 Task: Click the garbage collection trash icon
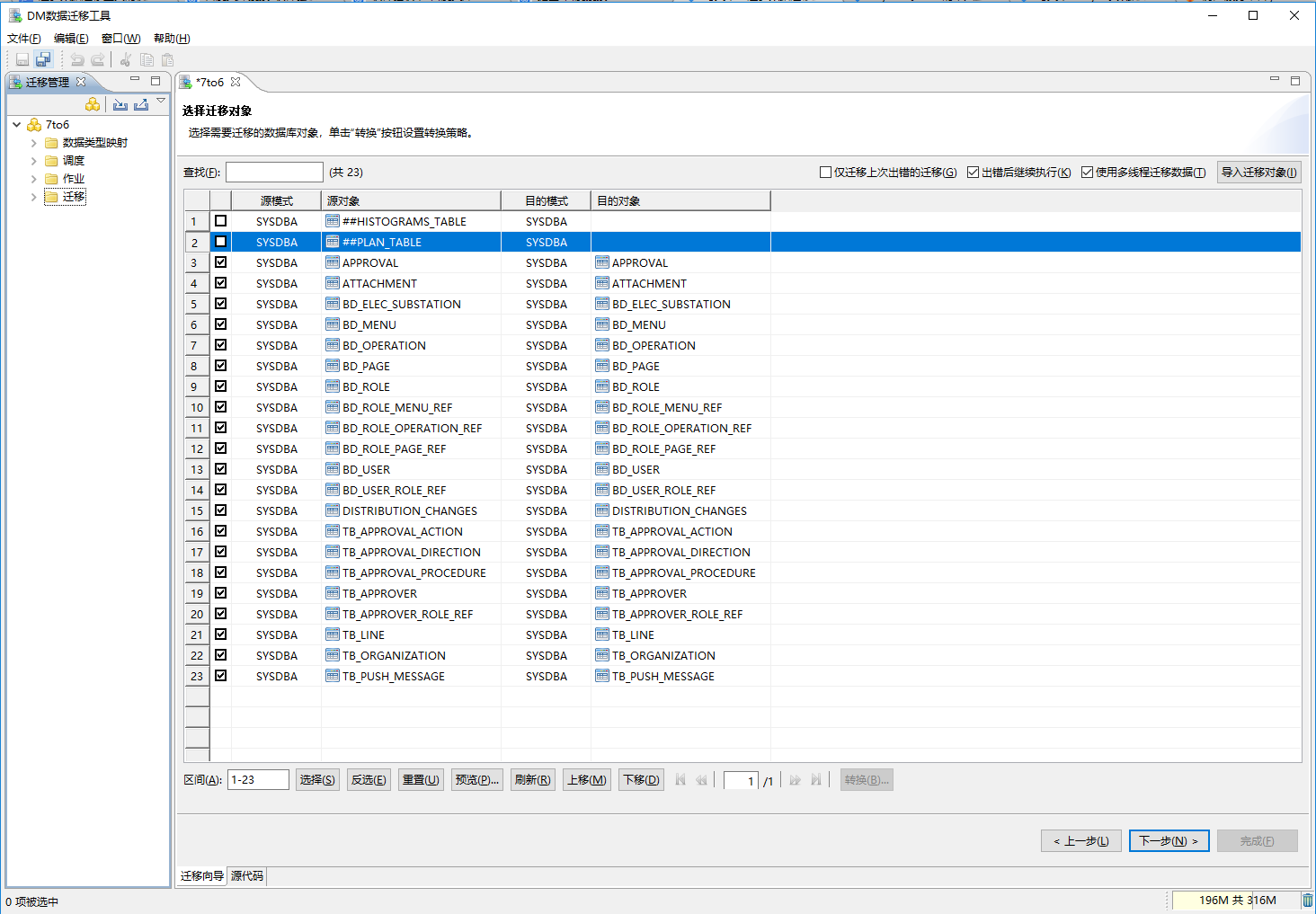[1307, 901]
